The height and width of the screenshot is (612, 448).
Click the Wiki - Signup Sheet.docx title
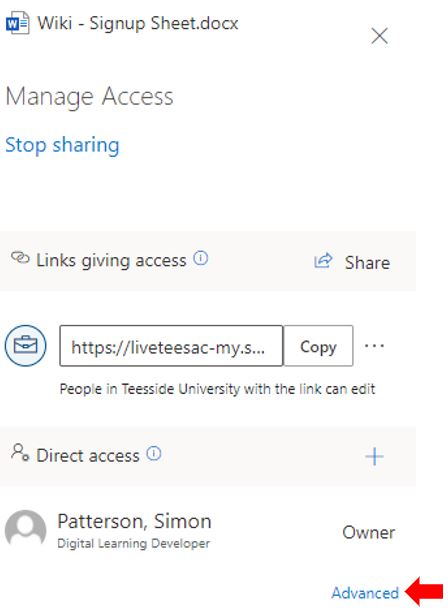pos(138,23)
